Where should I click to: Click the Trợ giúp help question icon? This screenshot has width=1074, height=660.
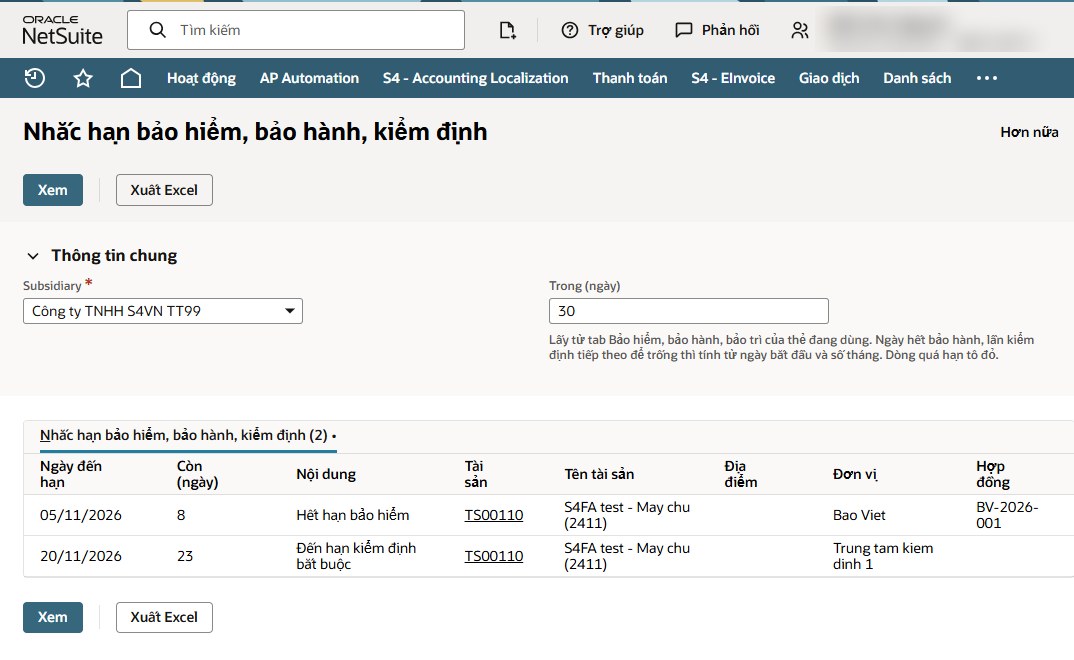point(570,30)
